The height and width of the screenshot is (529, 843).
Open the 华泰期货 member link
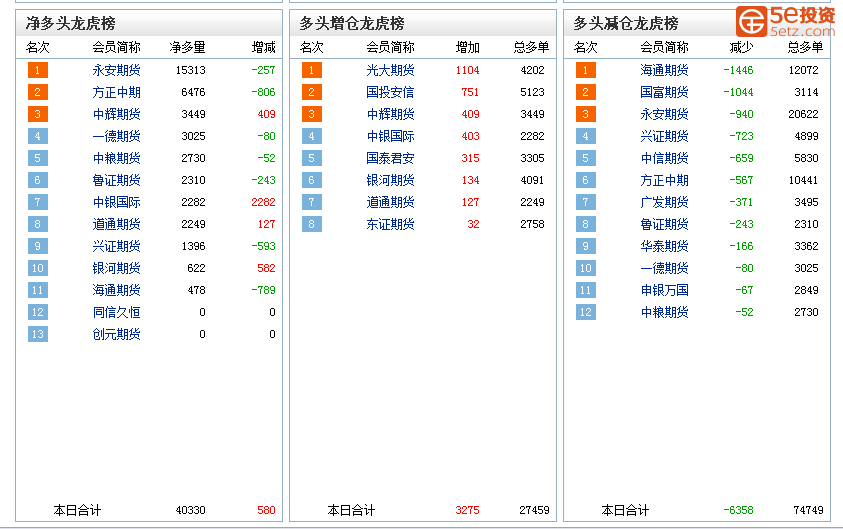pyautogui.click(x=665, y=247)
